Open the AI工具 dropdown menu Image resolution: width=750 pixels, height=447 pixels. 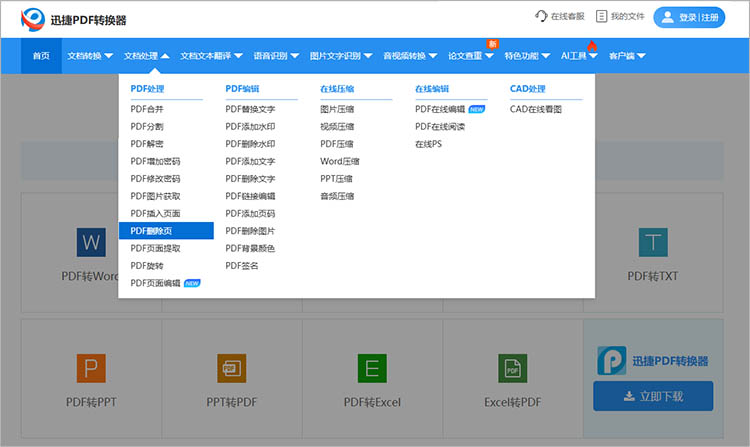579,56
